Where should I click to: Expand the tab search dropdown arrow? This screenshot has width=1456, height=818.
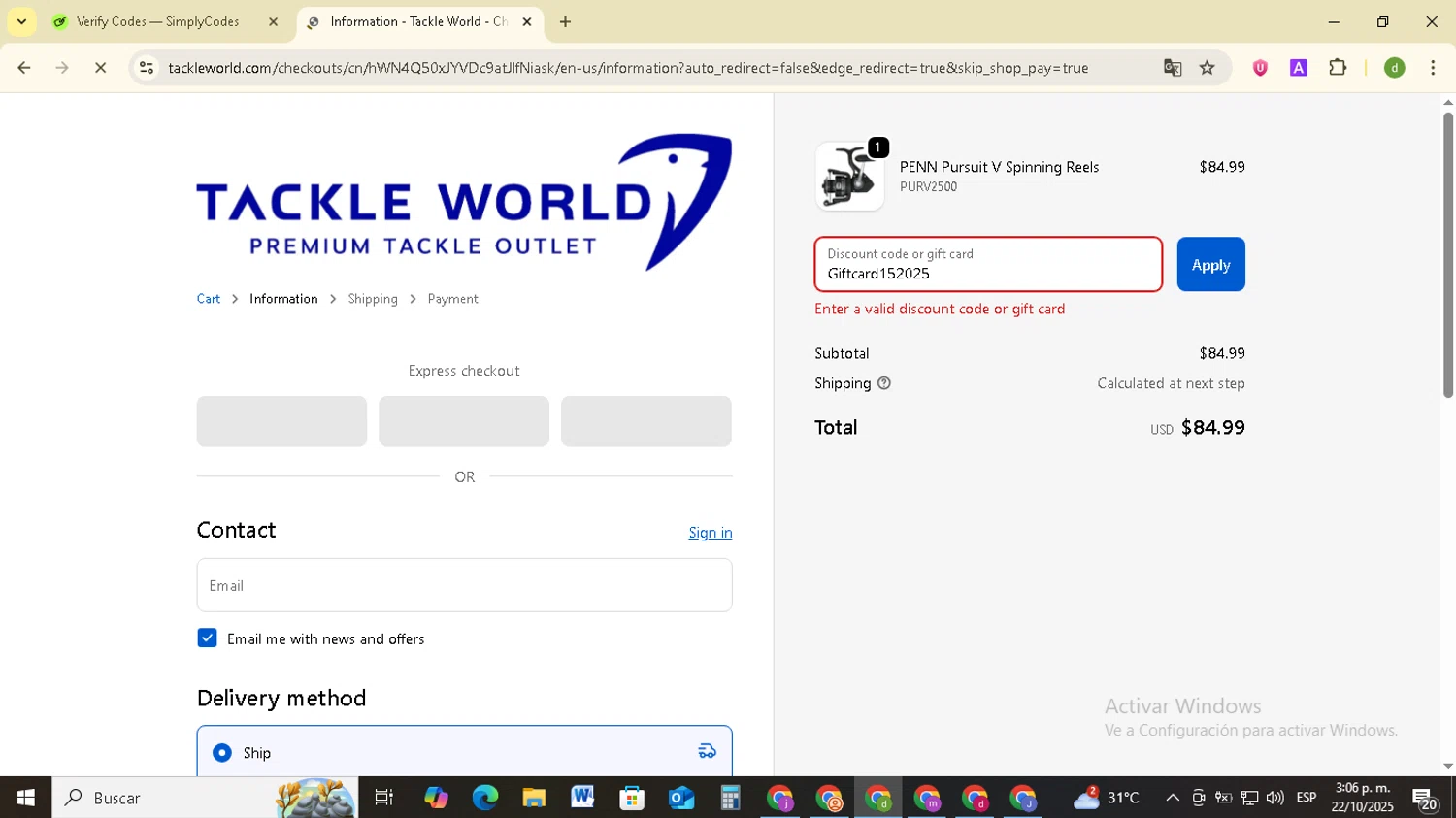click(21, 21)
